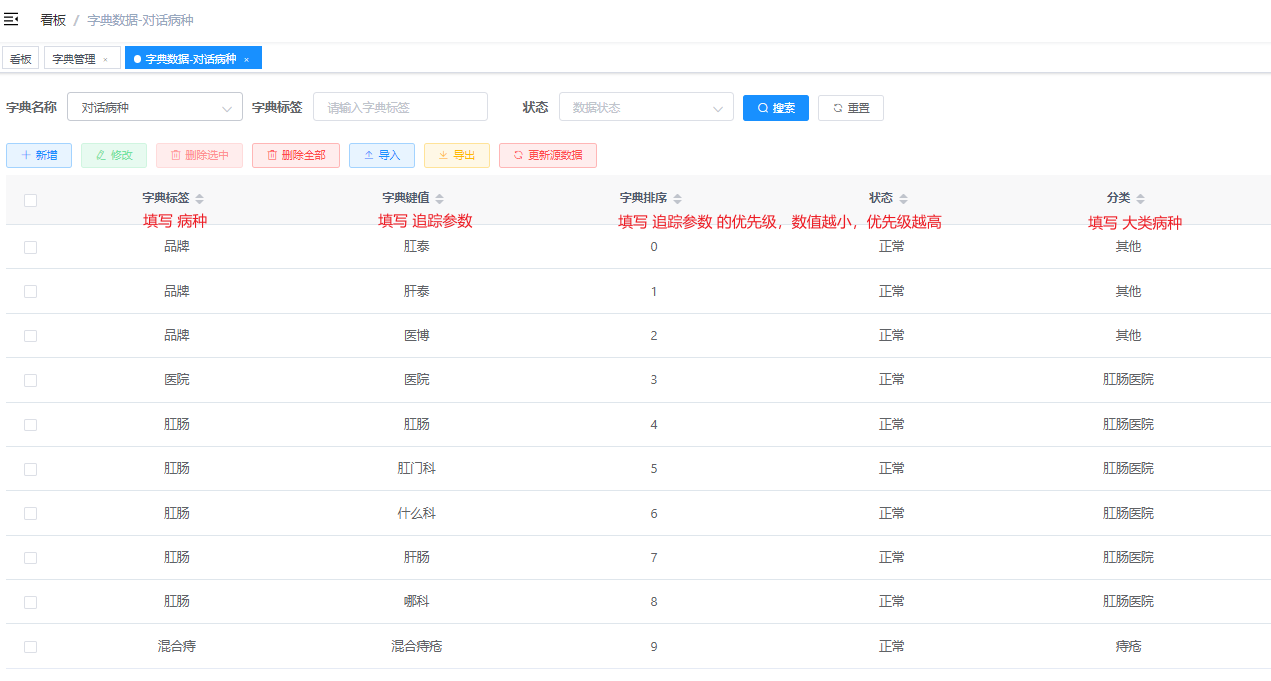Click the 新增 button

[39, 155]
